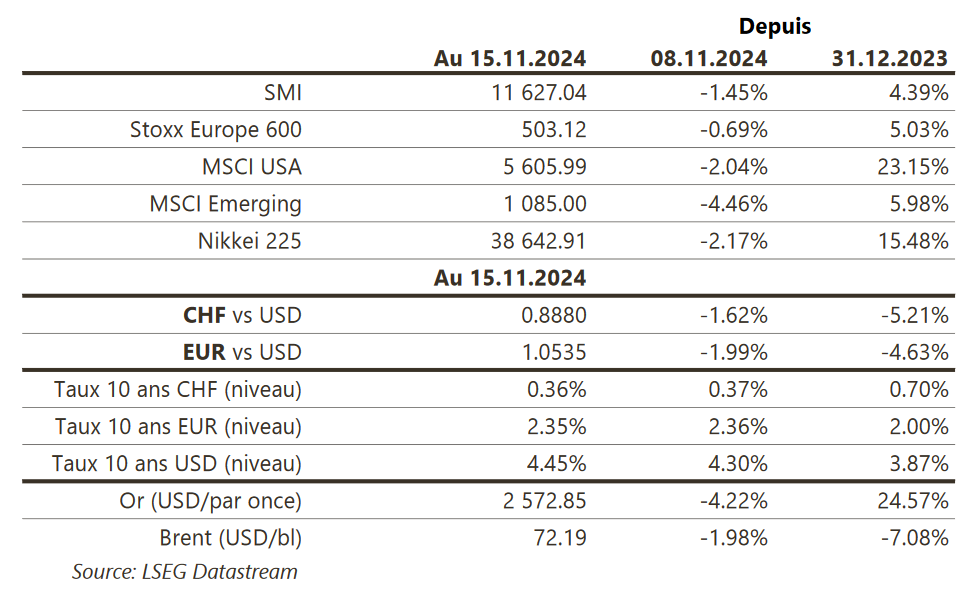The height and width of the screenshot is (593, 972).
Task: Click the CHF vs USD label
Action: coord(242,316)
